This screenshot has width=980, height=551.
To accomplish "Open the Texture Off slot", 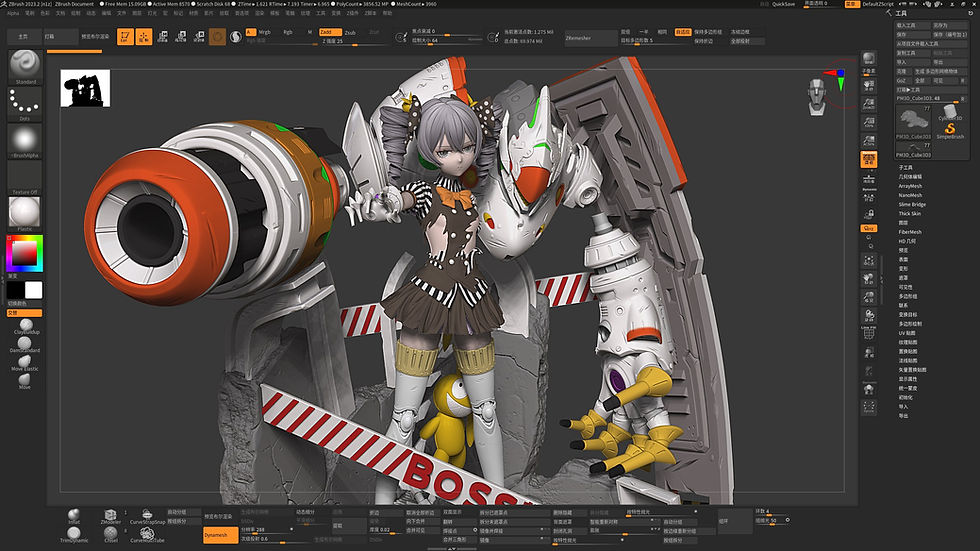I will (x=25, y=177).
